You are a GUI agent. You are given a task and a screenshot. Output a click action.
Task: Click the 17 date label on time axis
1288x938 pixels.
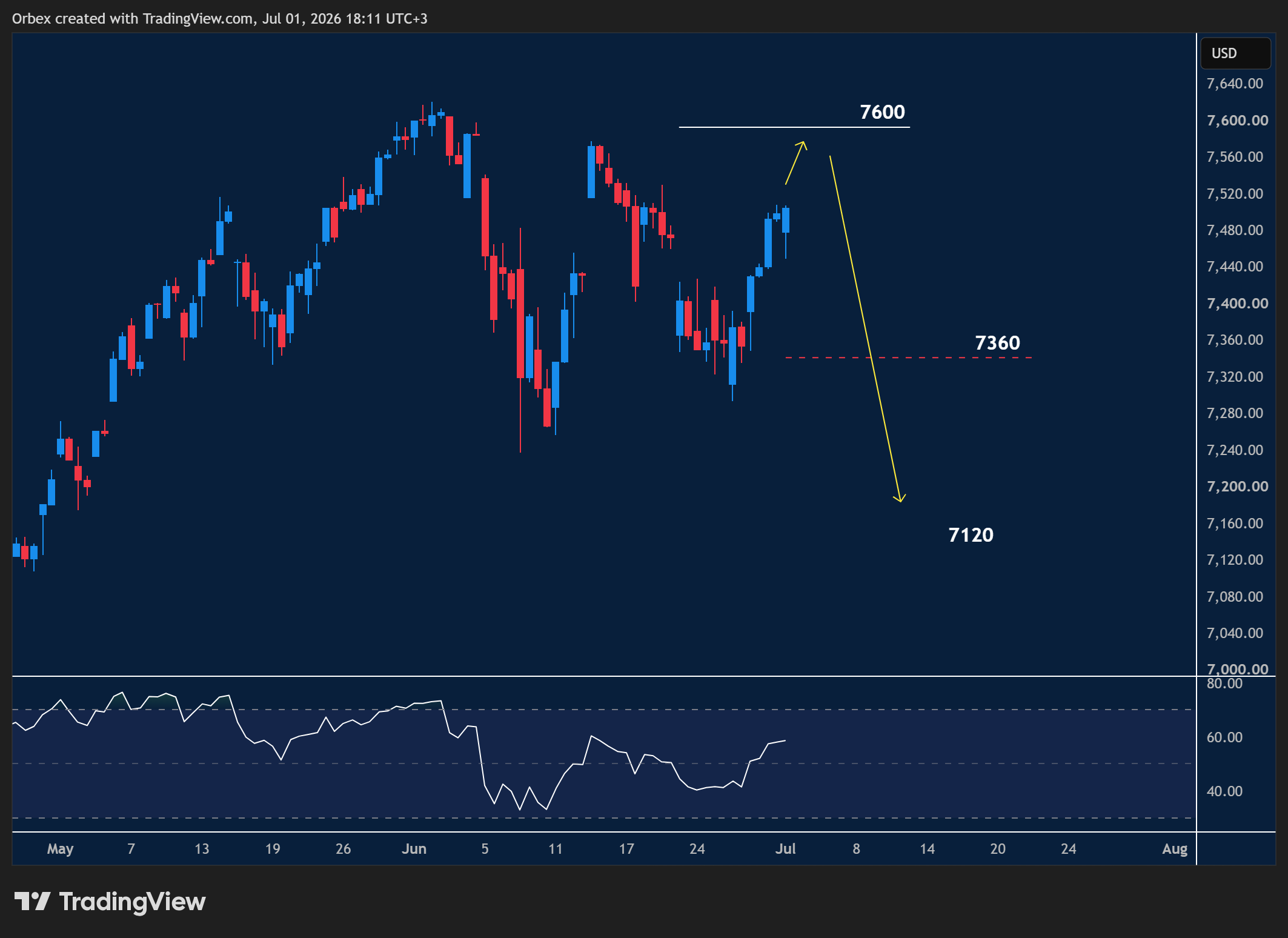[626, 849]
